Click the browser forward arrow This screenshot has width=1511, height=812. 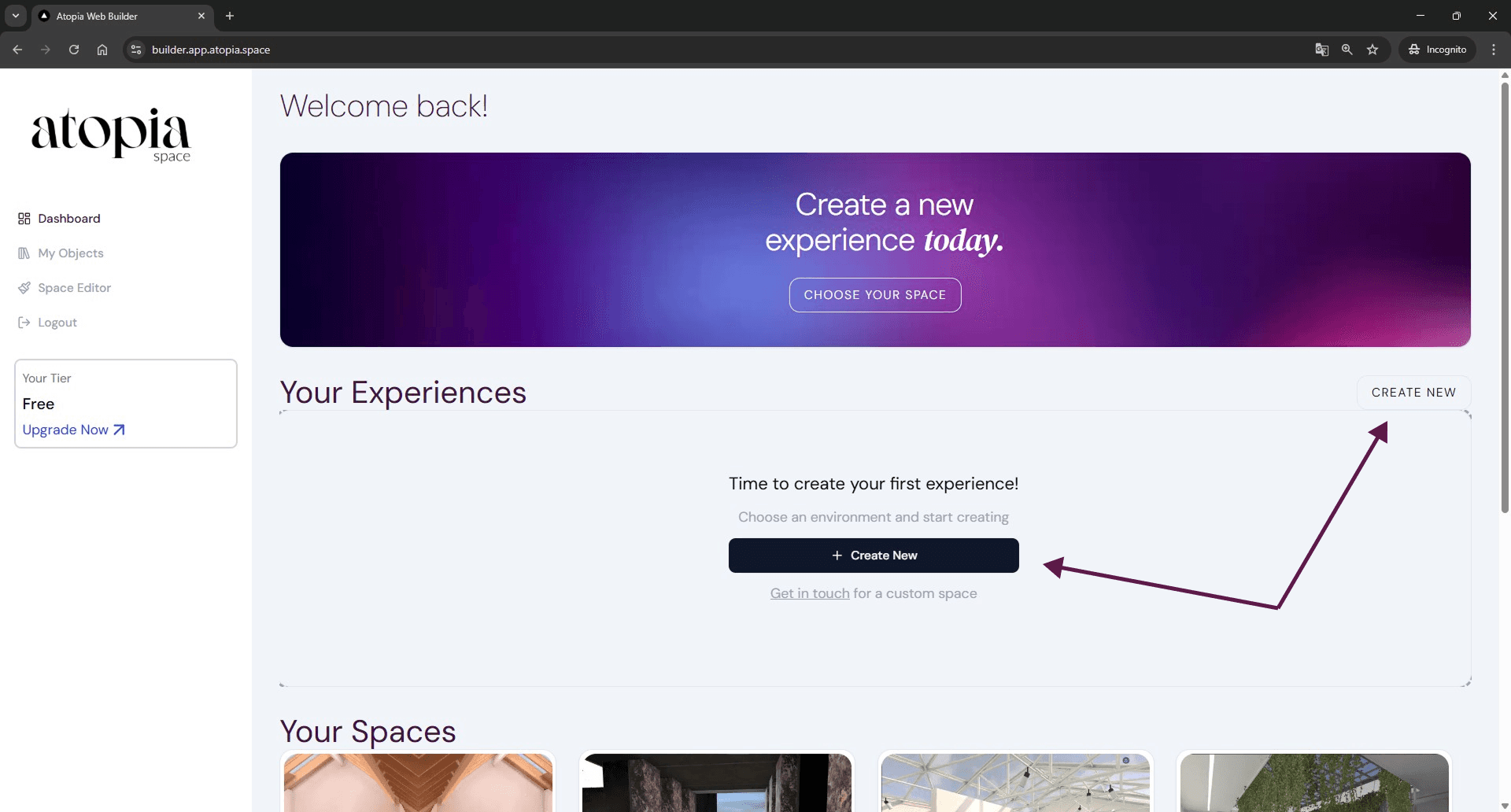coord(46,50)
